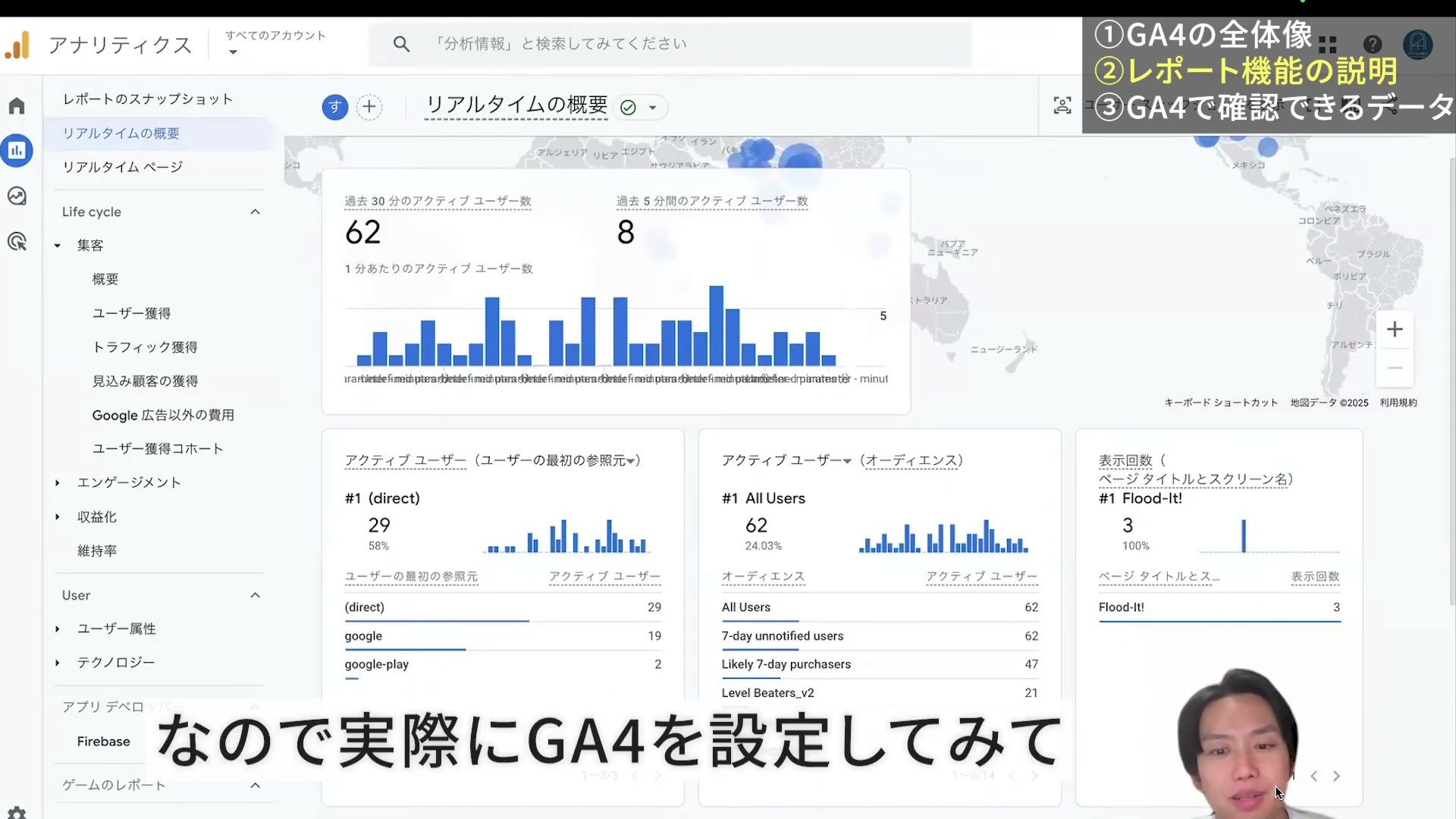Viewport: 1456px width, 819px height.
Task: Open the 見込み顧客の獲得 report
Action: tap(145, 381)
